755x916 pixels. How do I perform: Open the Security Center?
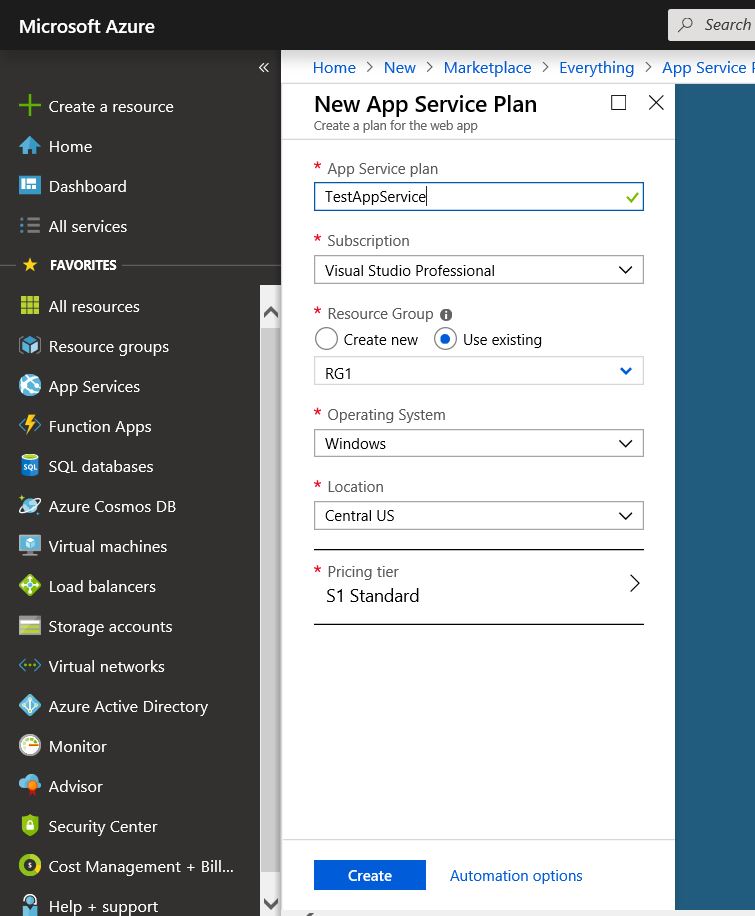click(103, 826)
